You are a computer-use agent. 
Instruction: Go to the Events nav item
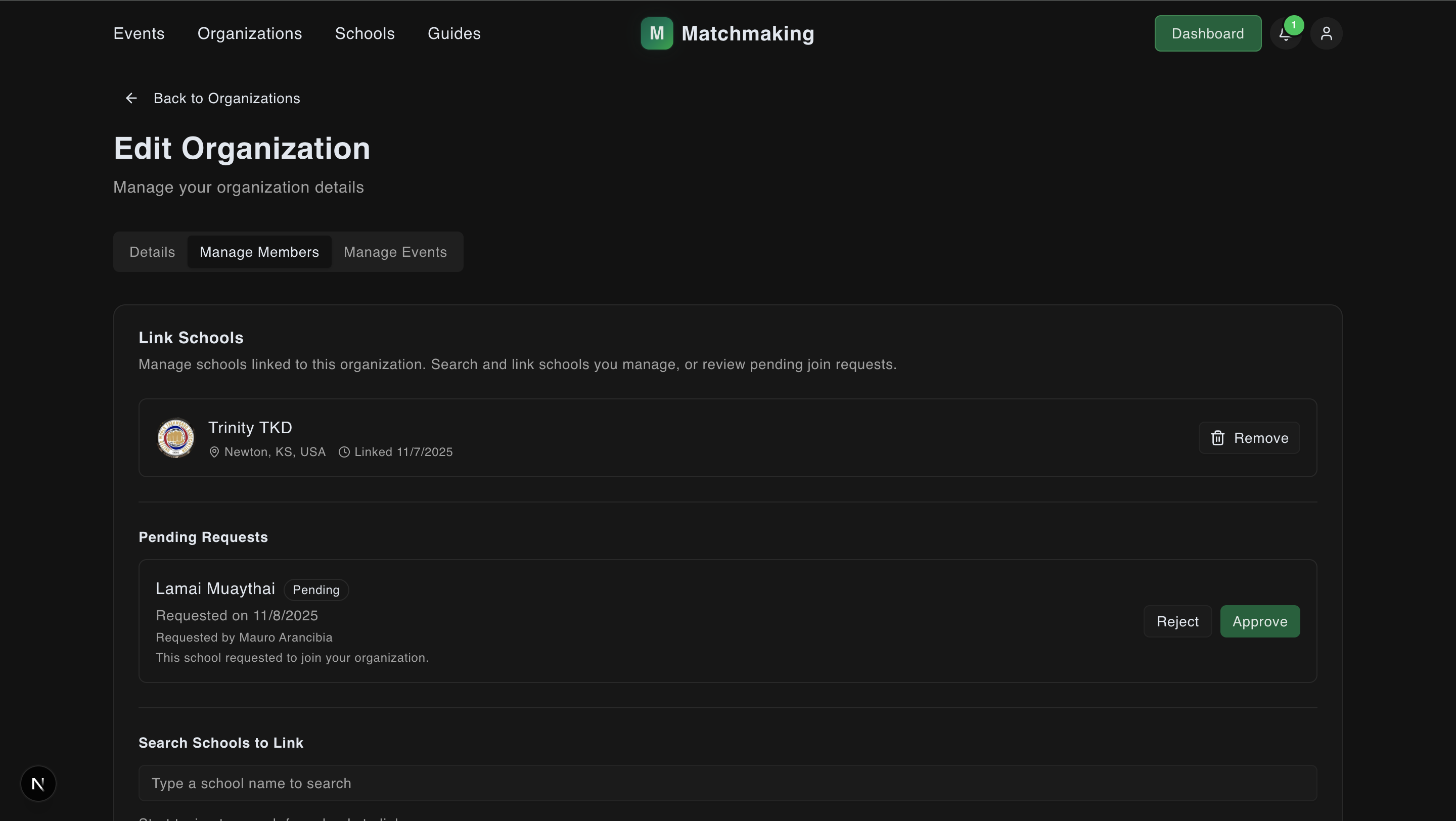point(139,33)
